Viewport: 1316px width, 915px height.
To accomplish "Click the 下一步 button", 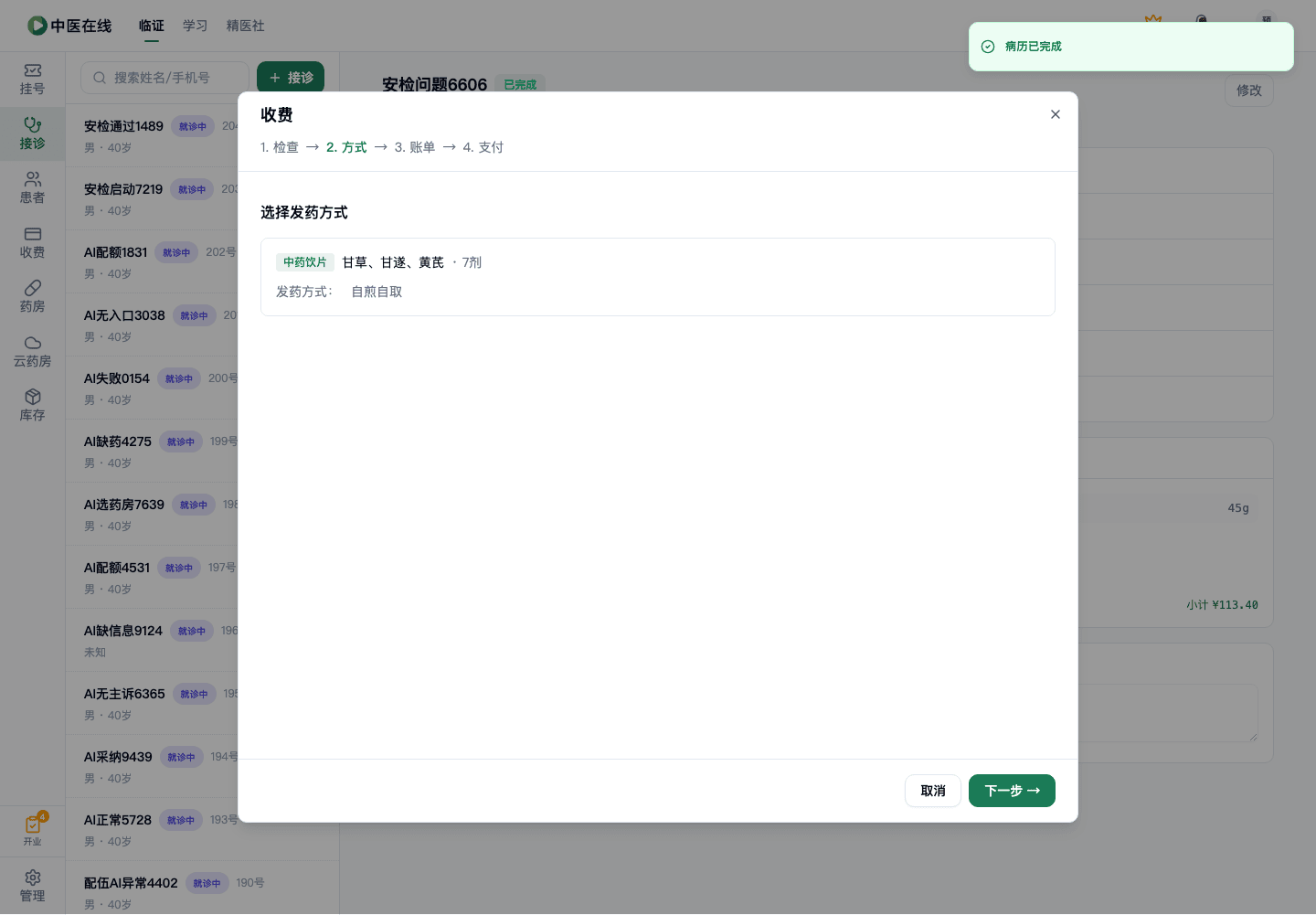I will point(1012,791).
